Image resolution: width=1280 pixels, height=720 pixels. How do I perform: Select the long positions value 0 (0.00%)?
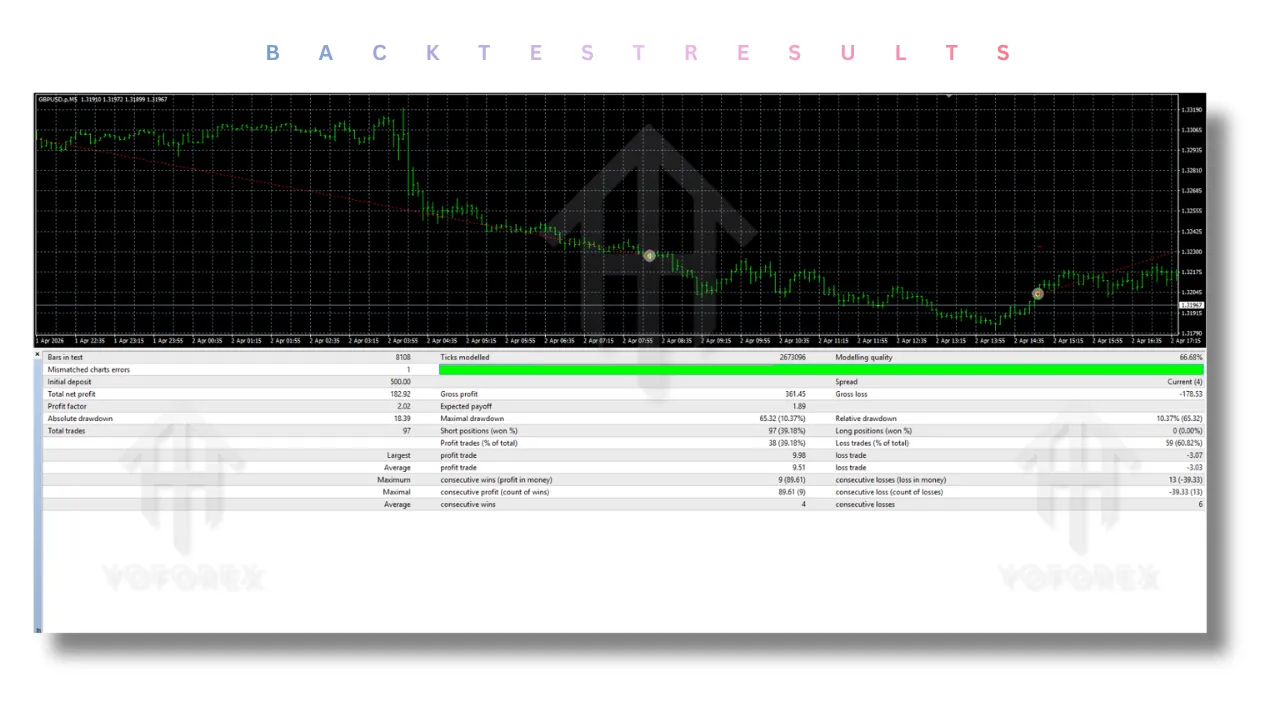[1188, 431]
